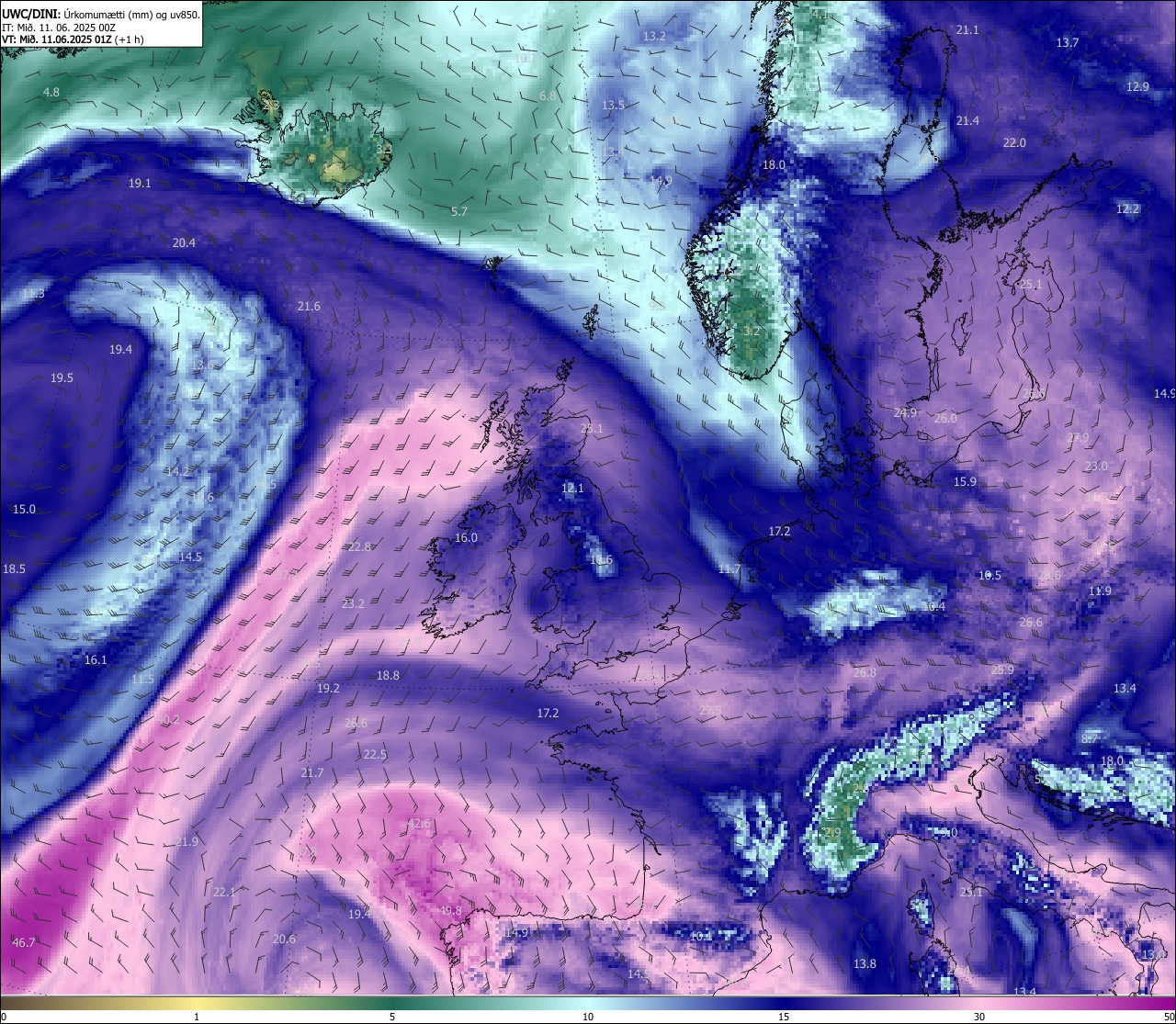Click the map value 46.7
The image size is (1176, 1024).
click(x=24, y=943)
